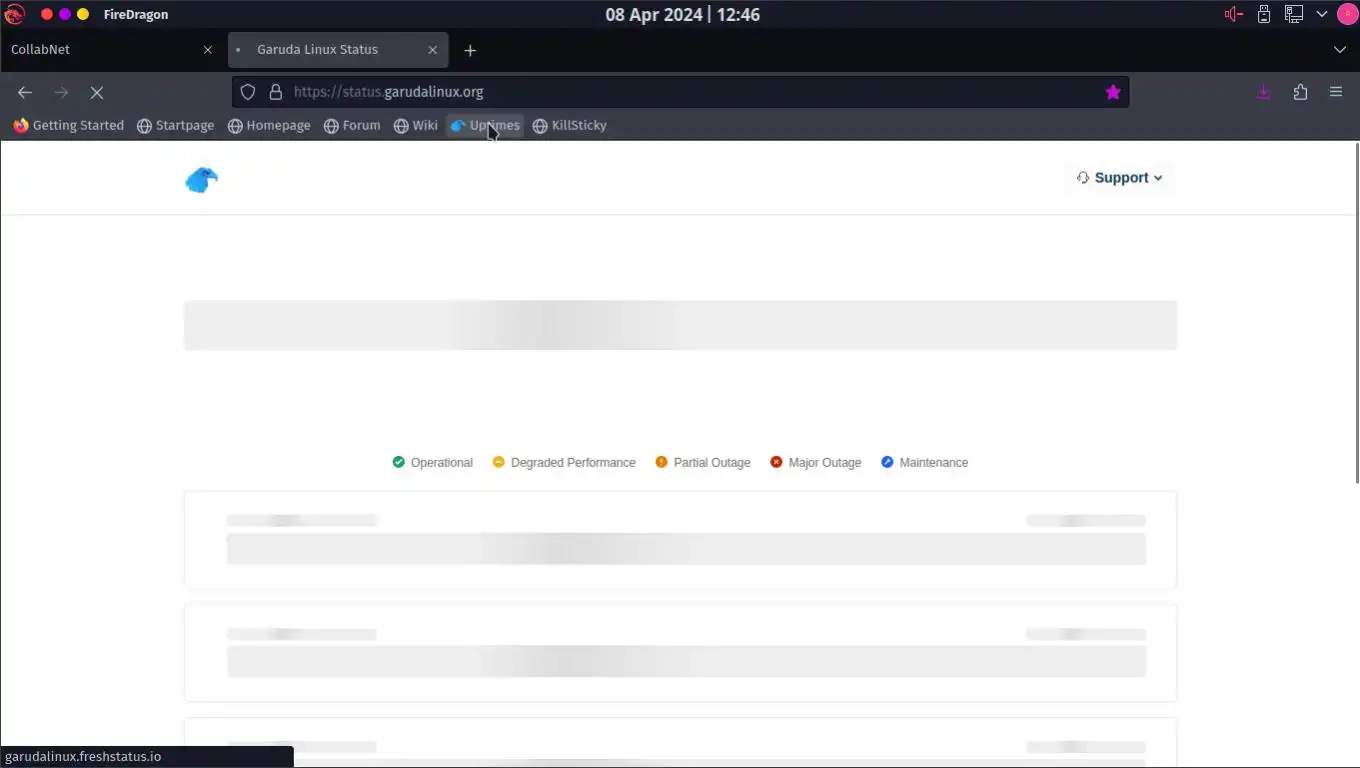Screen dimensions: 1360x768
Task: Expand the Support dropdown
Action: click(1120, 178)
